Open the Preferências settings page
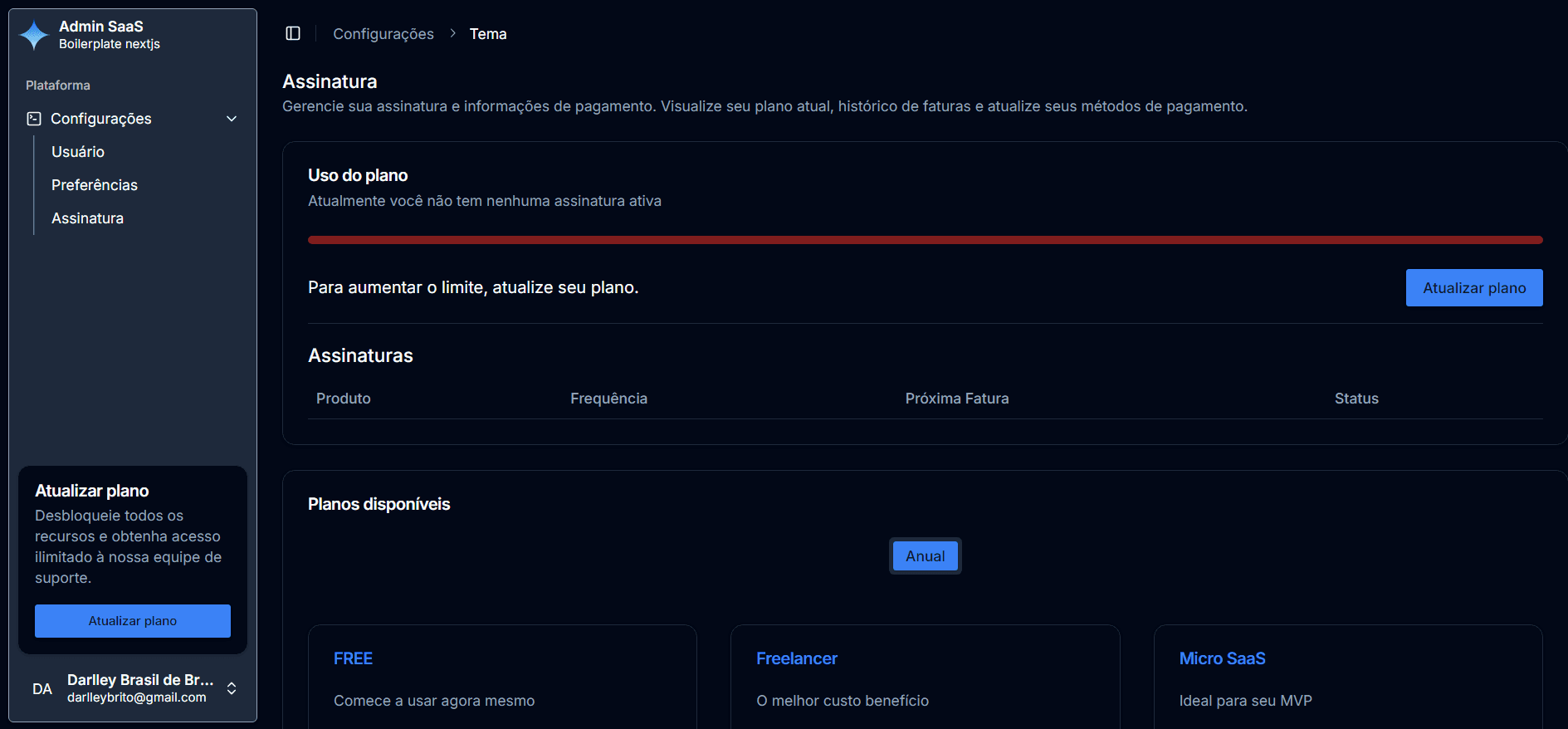 click(95, 185)
